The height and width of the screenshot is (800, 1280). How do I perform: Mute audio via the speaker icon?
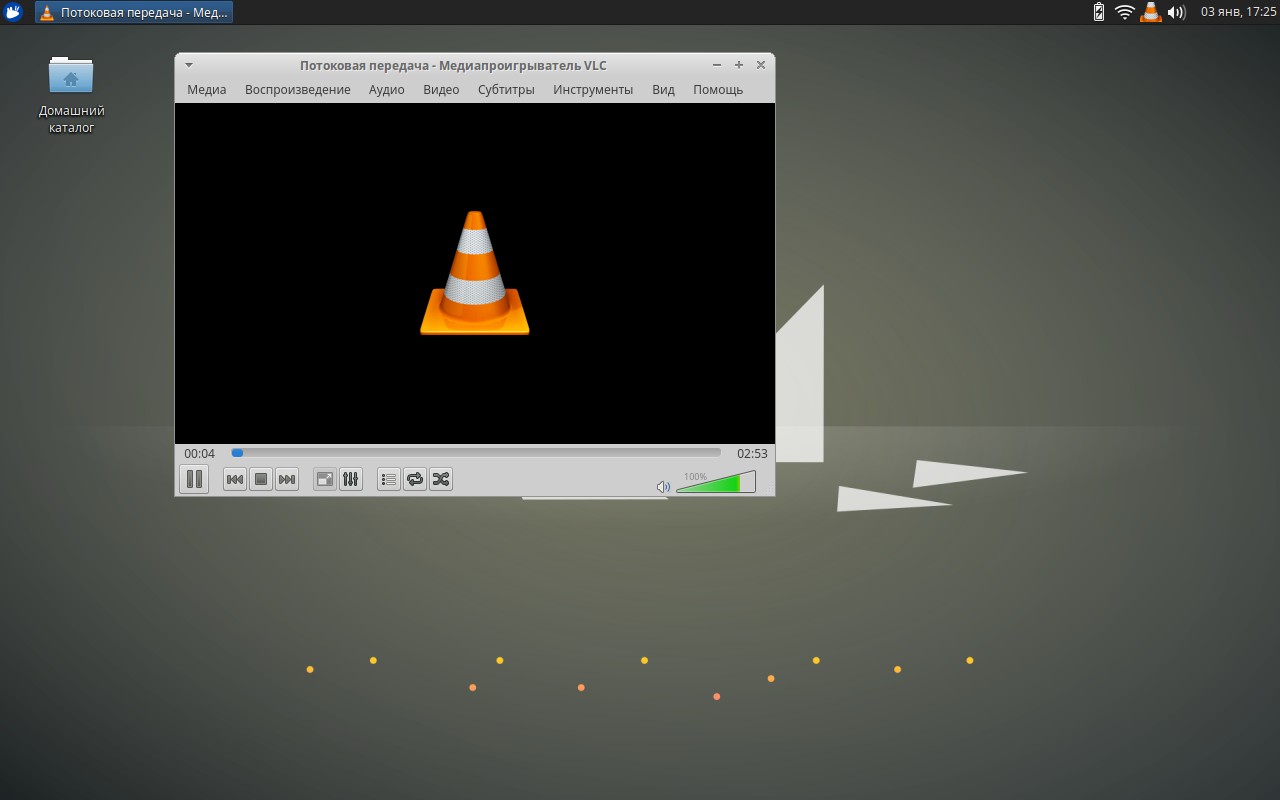coord(663,487)
